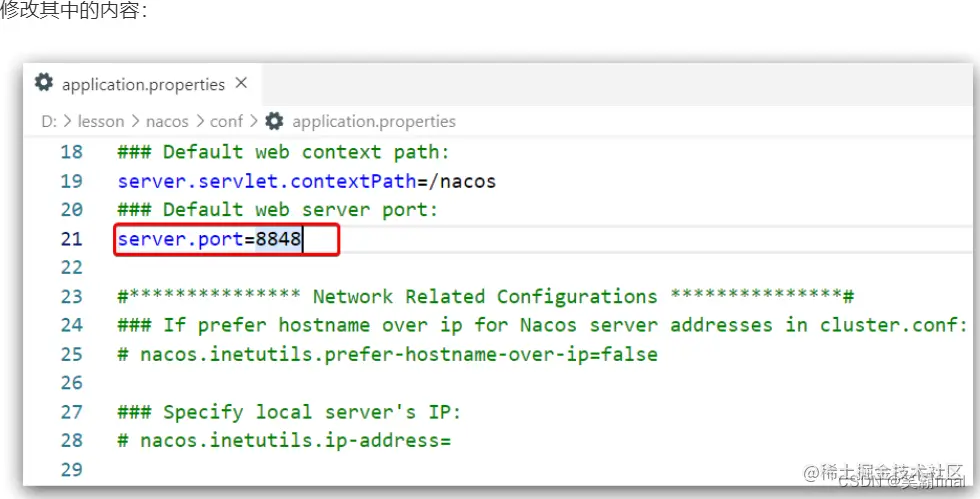Expand the chevron after lesson in breadcrumb
The image size is (980, 499).
coord(136,121)
